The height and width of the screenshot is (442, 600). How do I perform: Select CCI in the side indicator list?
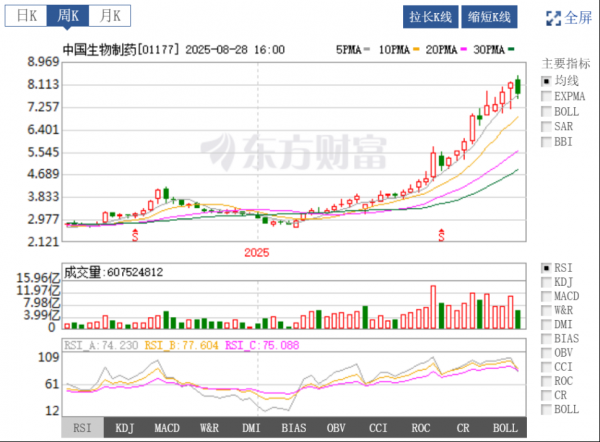pyautogui.click(x=546, y=367)
